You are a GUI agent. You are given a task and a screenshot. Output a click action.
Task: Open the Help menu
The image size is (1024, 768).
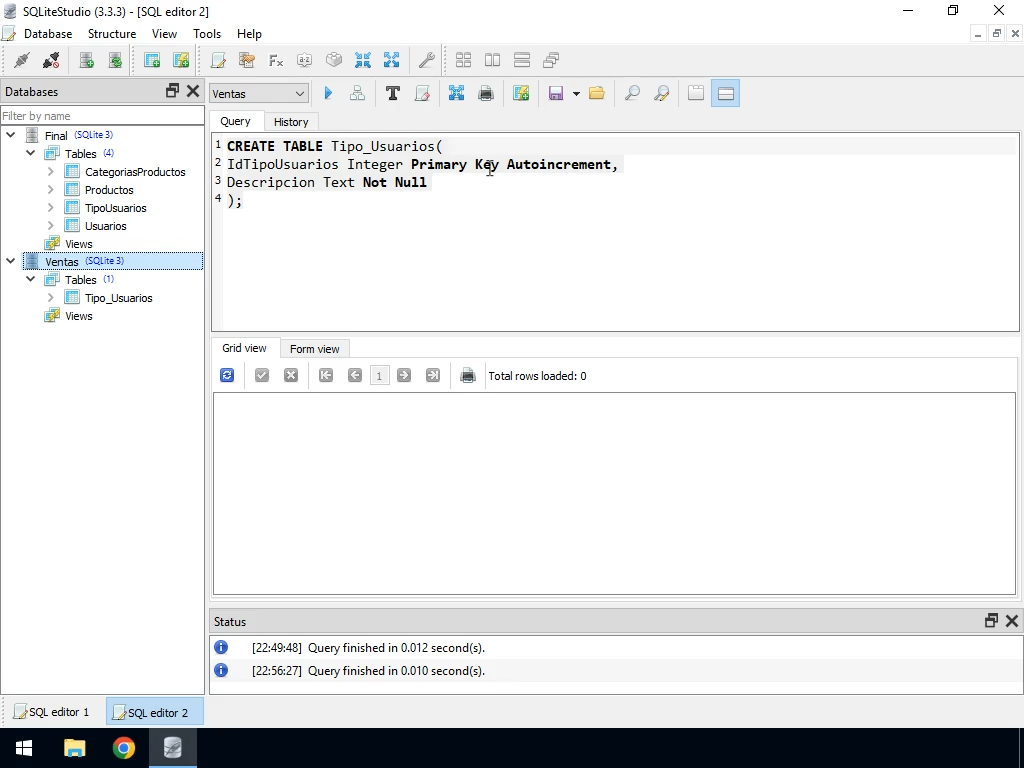coord(249,33)
